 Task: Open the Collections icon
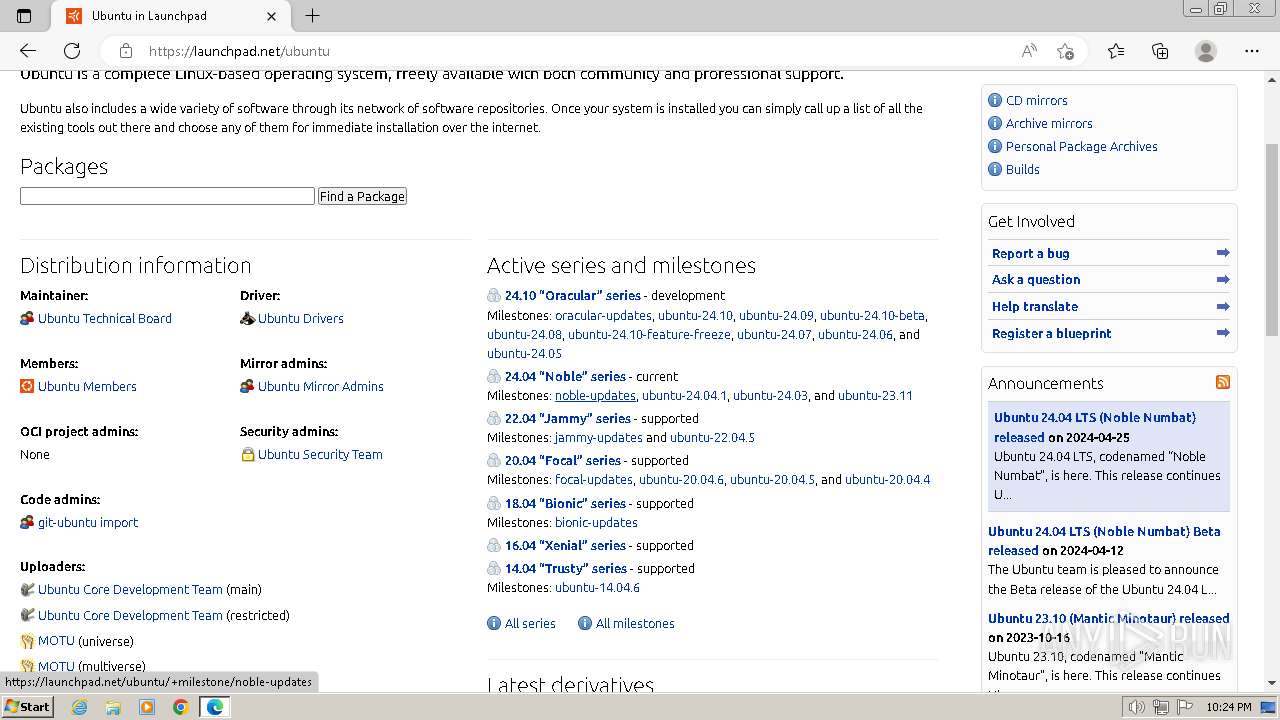(x=1160, y=51)
